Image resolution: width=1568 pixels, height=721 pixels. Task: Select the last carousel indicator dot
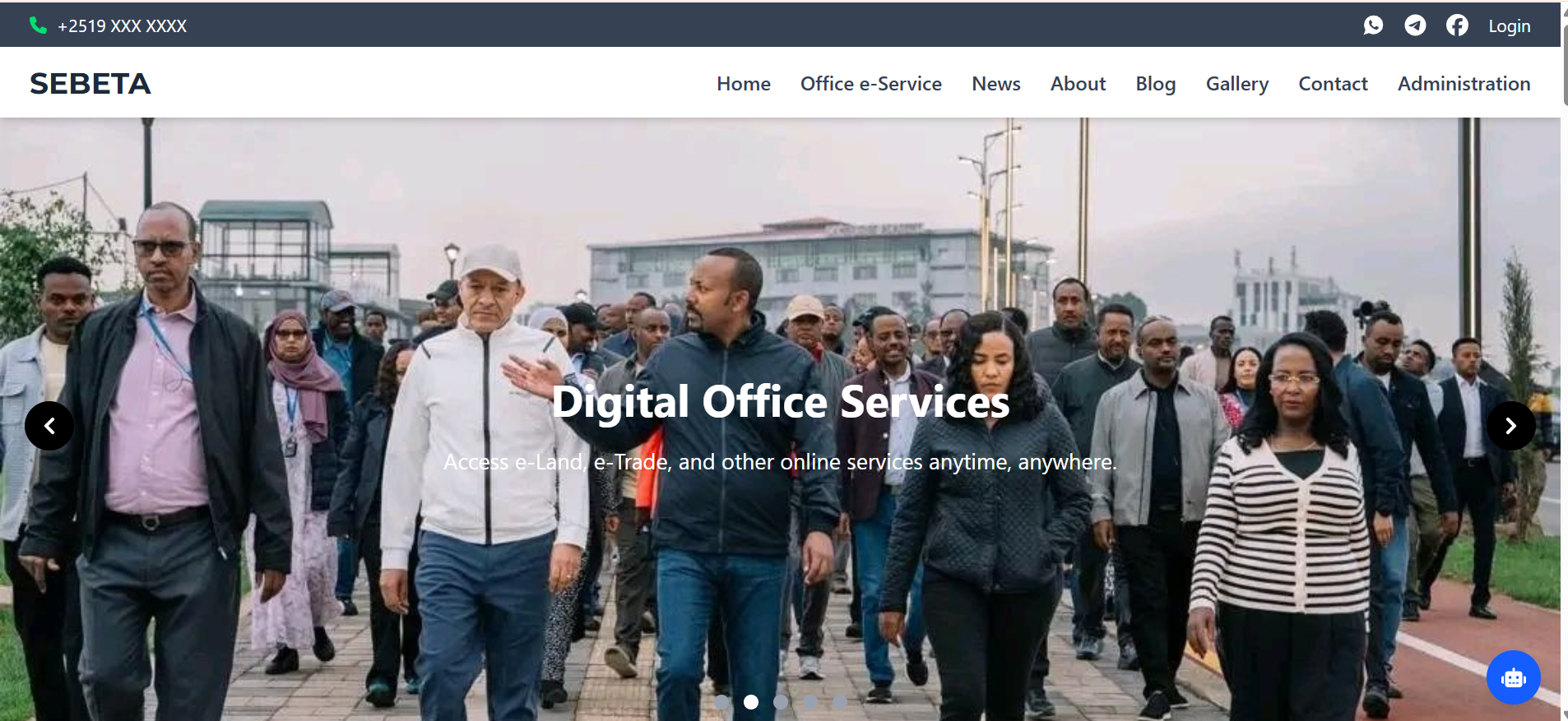click(x=840, y=702)
